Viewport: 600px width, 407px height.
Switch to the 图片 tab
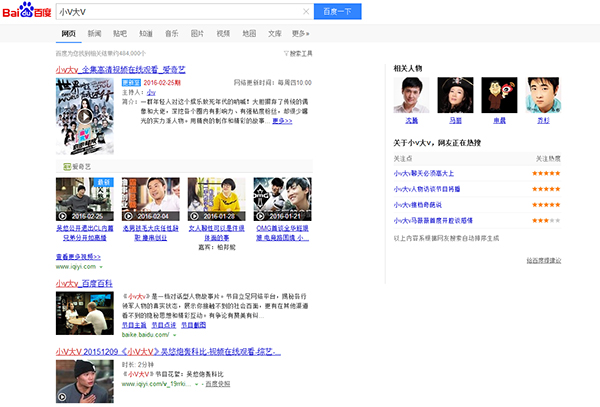[x=197, y=33]
